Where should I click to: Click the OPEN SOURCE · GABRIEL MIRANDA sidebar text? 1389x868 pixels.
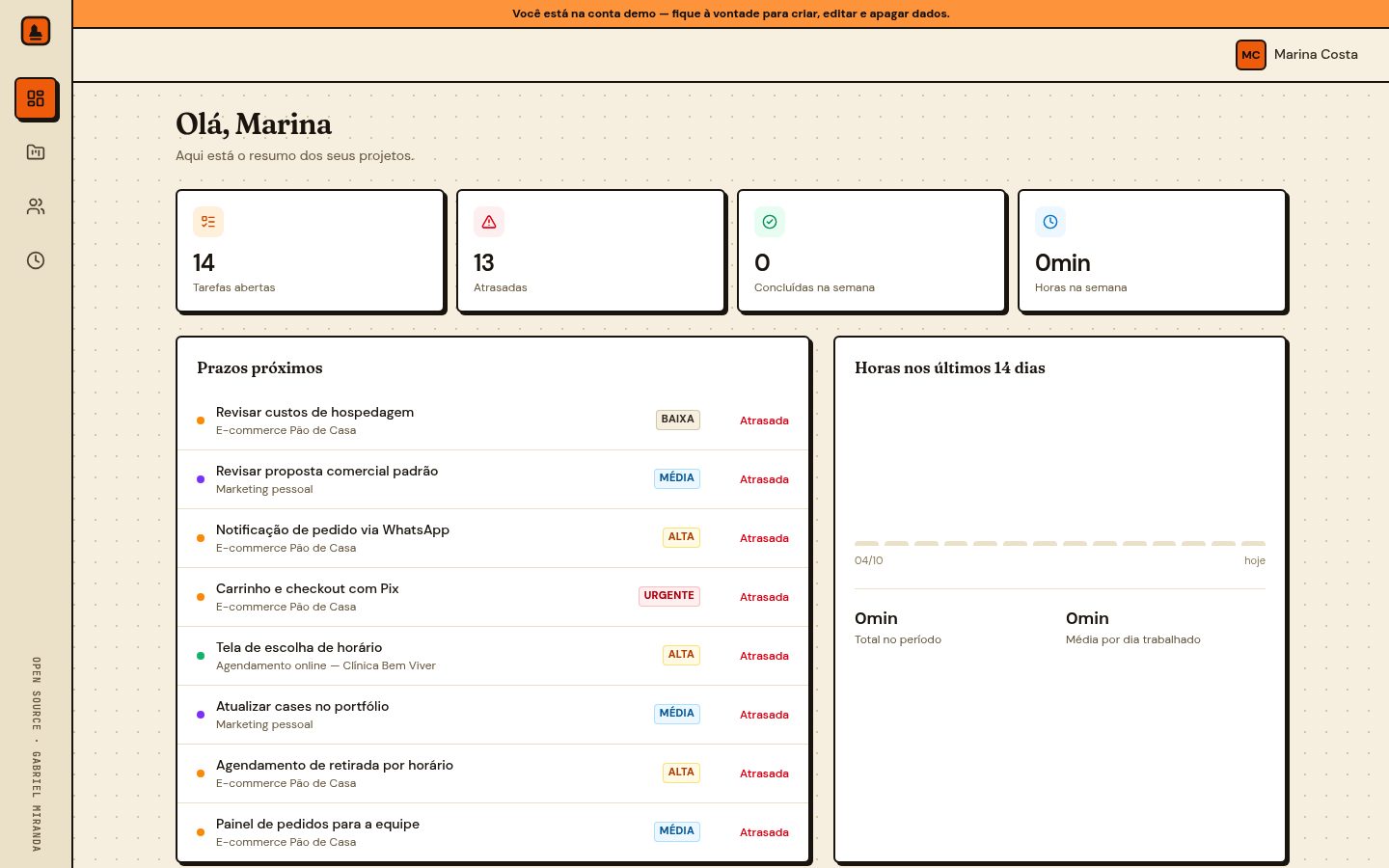tap(37, 754)
